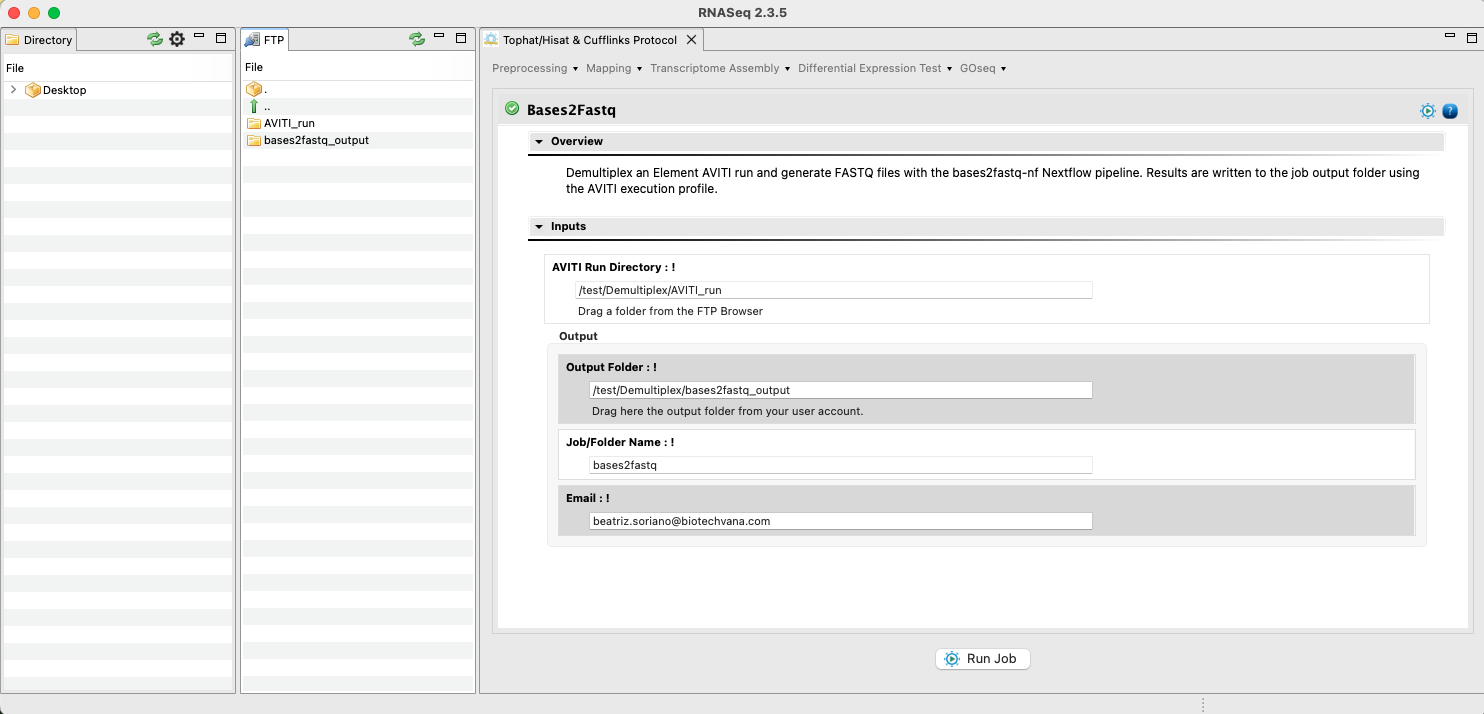Screen dimensions: 1484x714
Task: Expand the Desktop tree node
Action: [13, 90]
